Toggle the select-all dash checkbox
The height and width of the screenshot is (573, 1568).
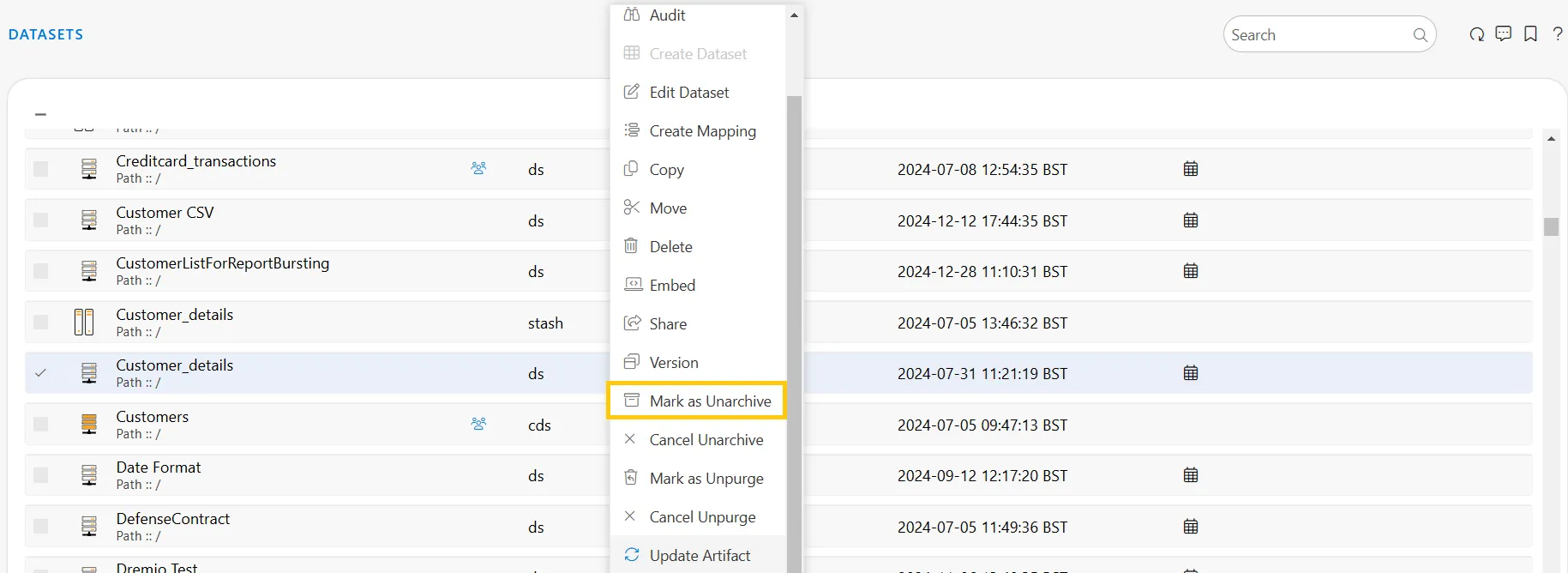point(40,114)
